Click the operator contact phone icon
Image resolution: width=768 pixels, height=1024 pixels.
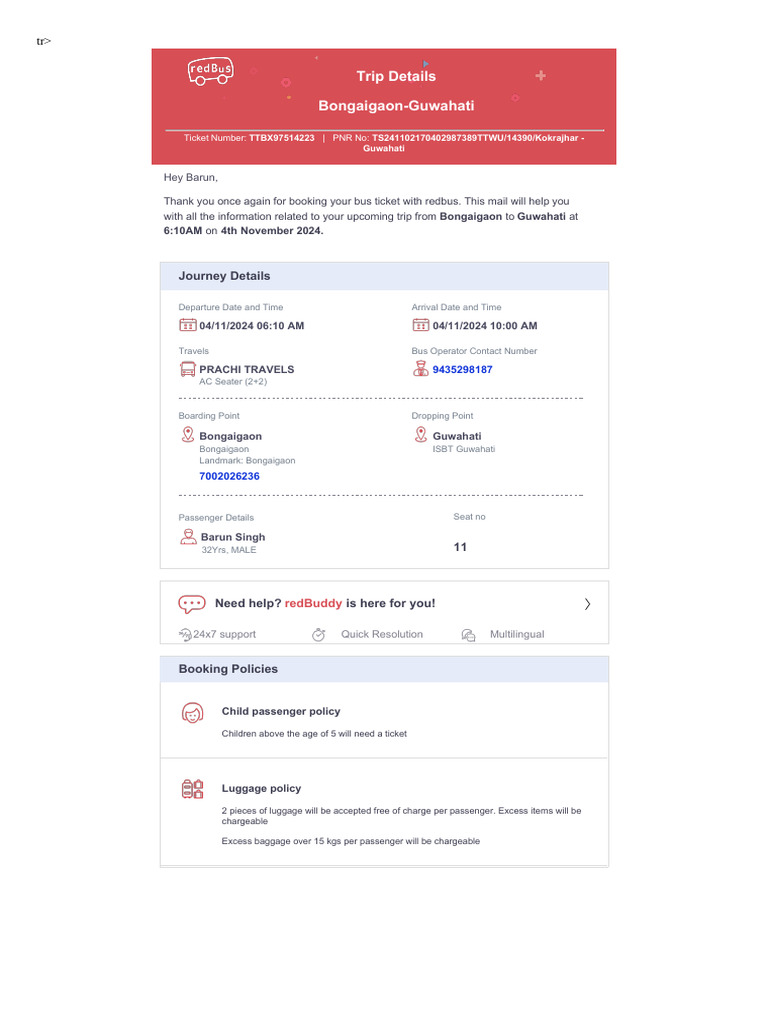(420, 369)
